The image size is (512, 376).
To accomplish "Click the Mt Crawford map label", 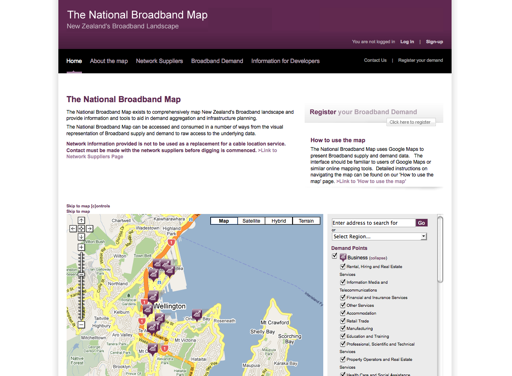I will click(275, 322).
